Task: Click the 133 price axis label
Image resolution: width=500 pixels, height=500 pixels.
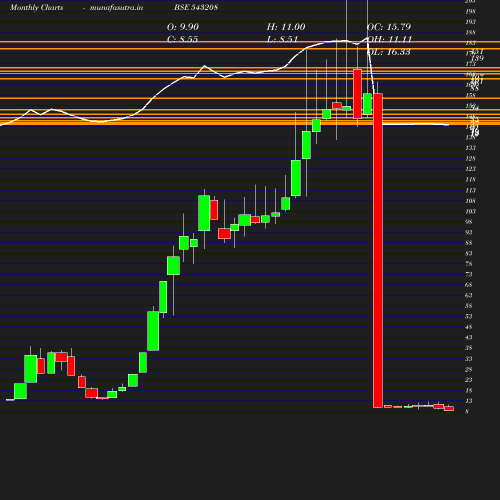Action: (471, 148)
